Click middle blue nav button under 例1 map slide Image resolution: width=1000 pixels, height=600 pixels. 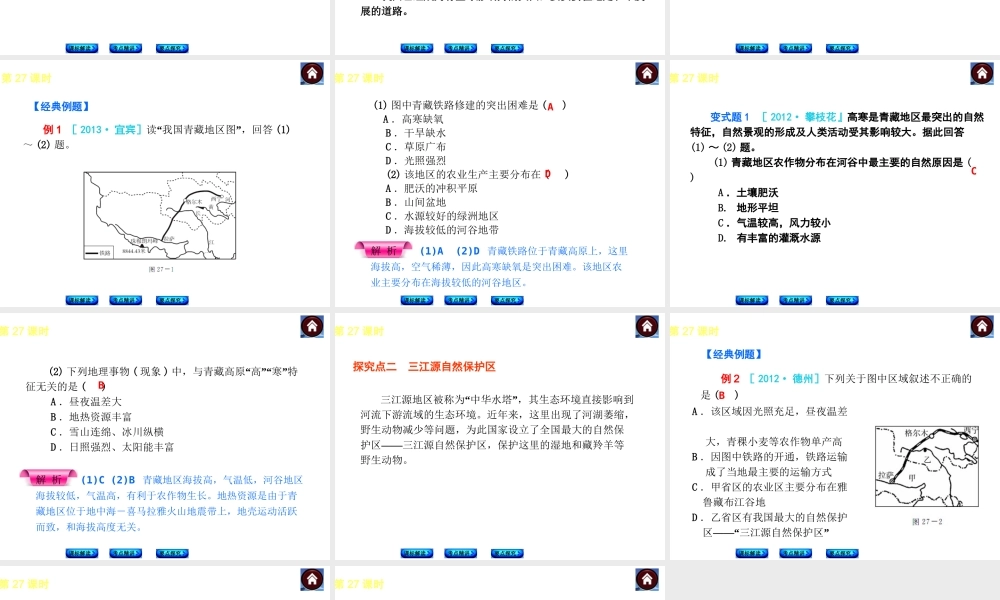(126, 300)
